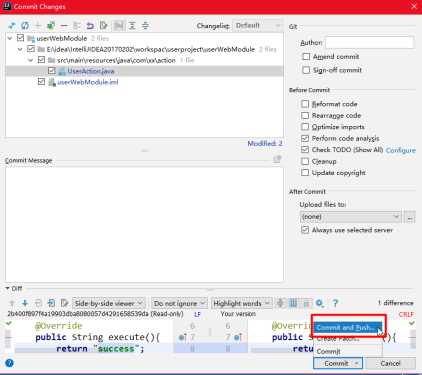Open the Changelist Default dropdown
The image size is (422, 375).
pyautogui.click(x=257, y=25)
